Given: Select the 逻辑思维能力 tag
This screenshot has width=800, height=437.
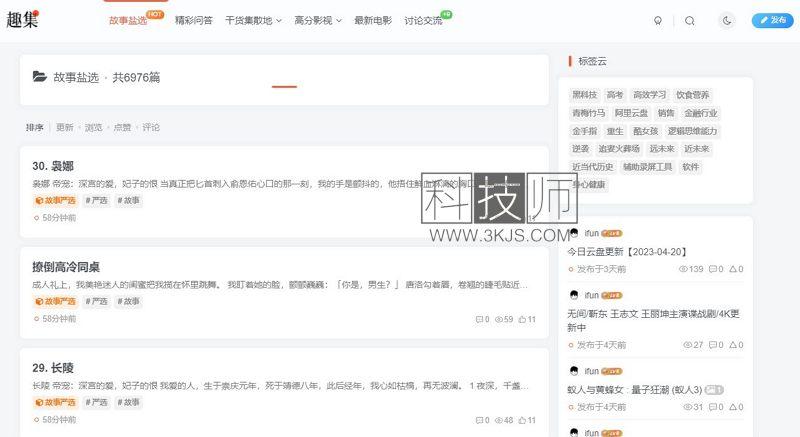Looking at the screenshot, I should coord(692,131).
